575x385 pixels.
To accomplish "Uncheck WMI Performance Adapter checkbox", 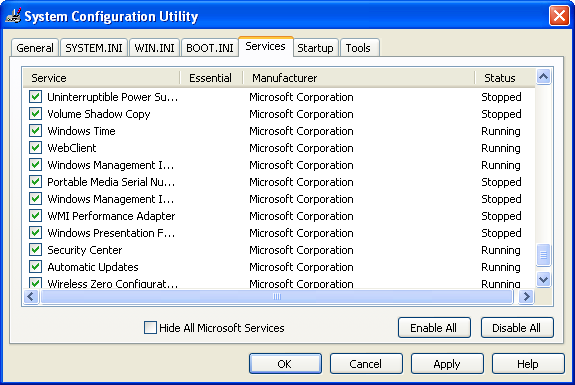I will pos(36,216).
